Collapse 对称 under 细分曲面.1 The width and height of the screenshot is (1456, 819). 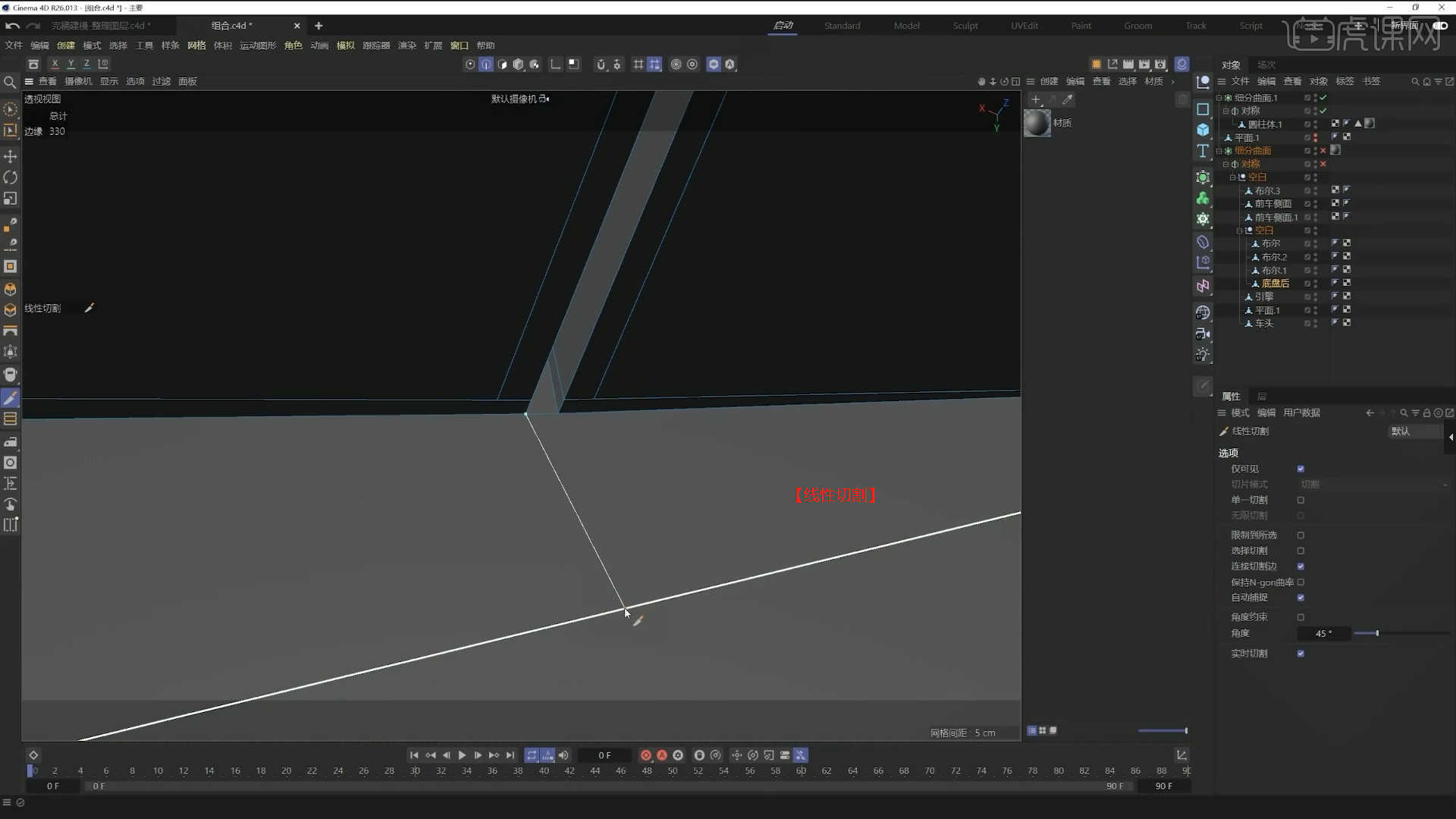coord(1225,111)
